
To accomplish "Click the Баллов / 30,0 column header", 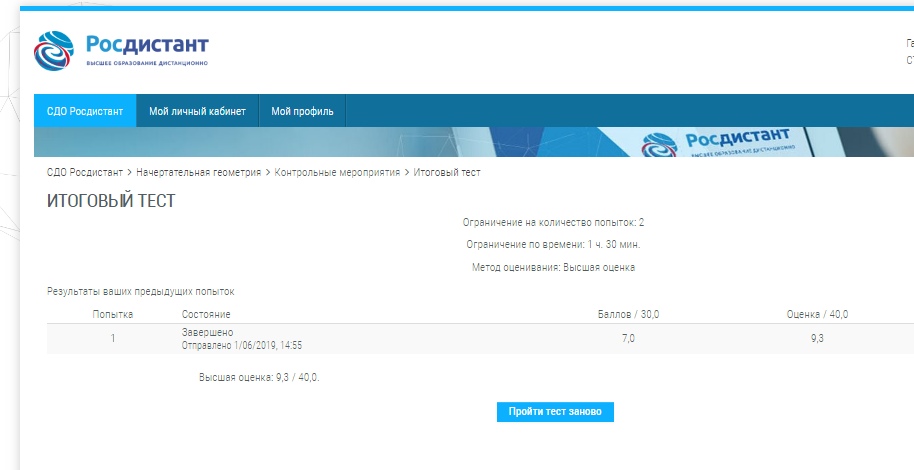I will coord(628,314).
